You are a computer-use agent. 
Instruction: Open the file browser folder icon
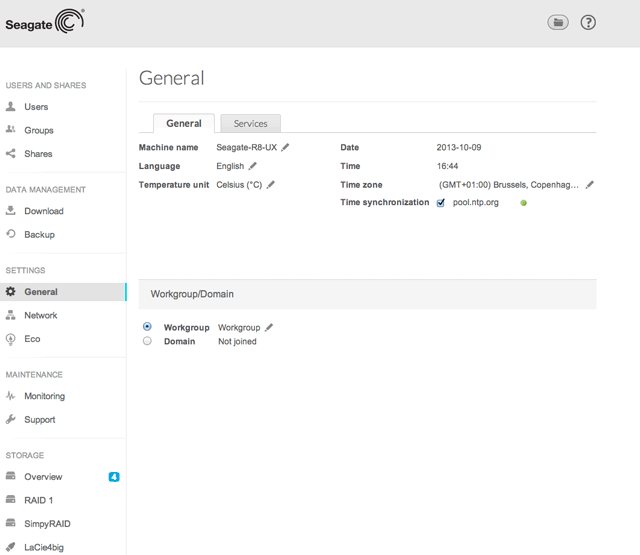(x=558, y=22)
